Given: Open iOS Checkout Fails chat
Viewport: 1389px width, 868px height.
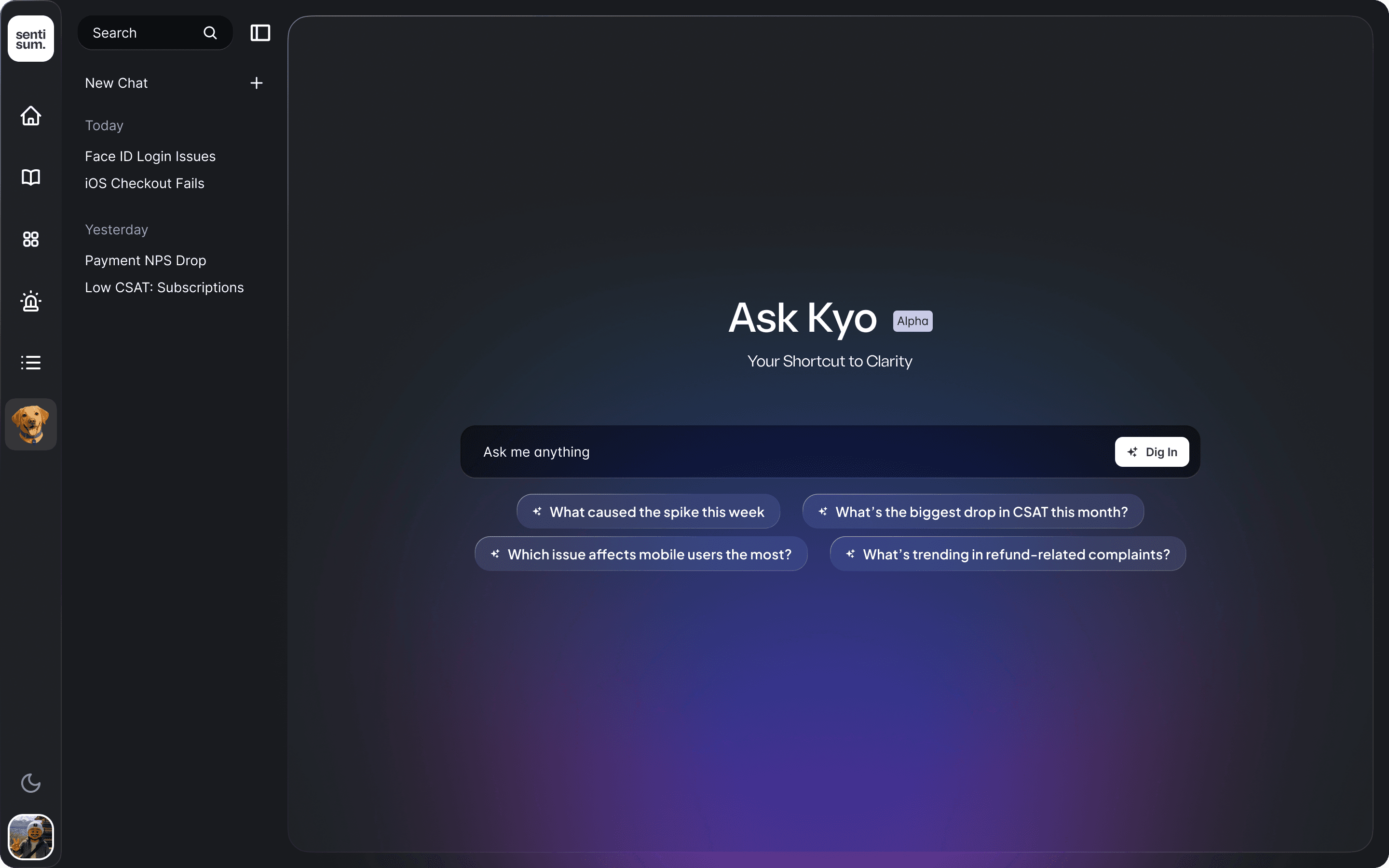Looking at the screenshot, I should click(x=145, y=184).
